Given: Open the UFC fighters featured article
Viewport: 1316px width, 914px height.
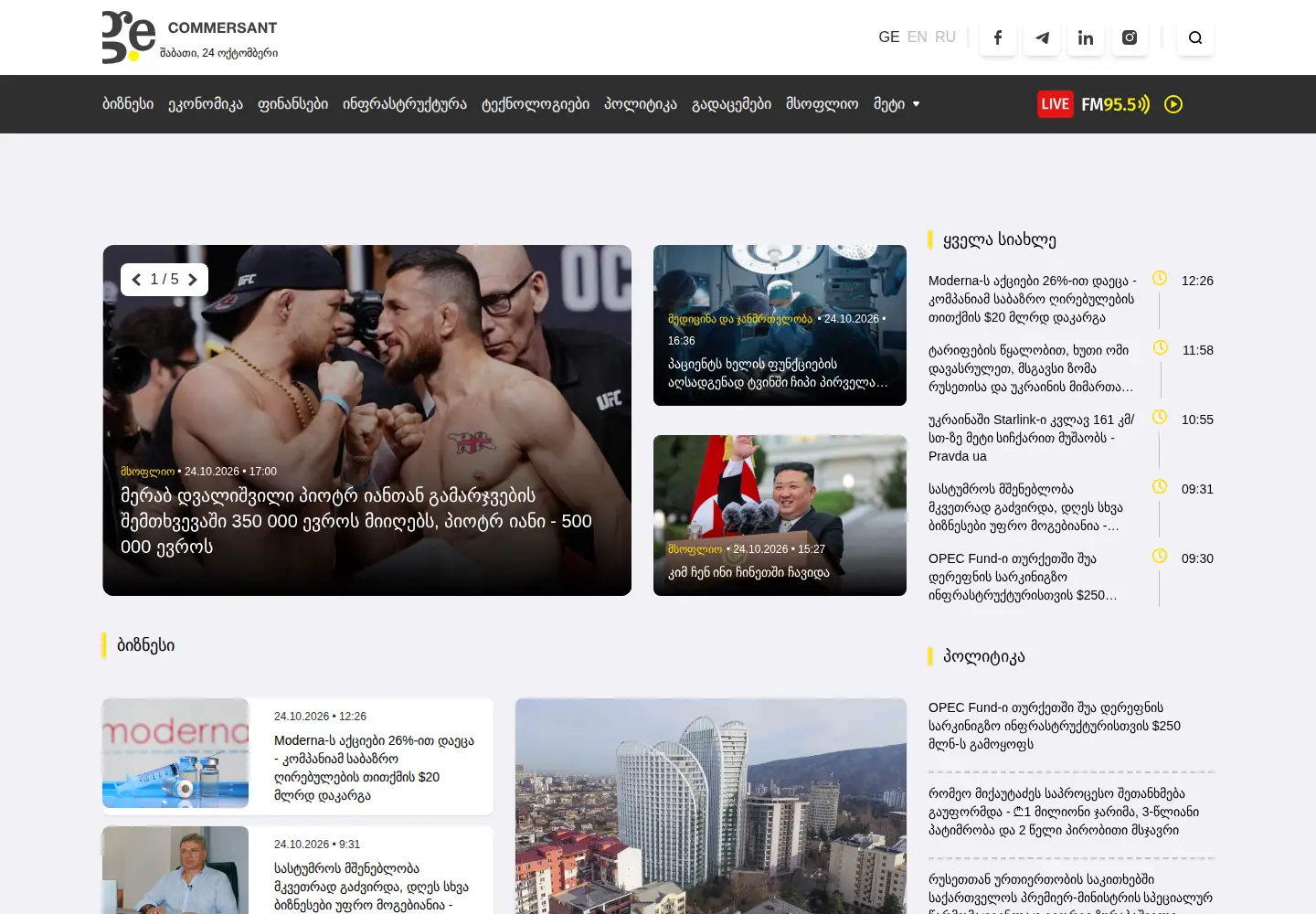Looking at the screenshot, I should (x=366, y=420).
